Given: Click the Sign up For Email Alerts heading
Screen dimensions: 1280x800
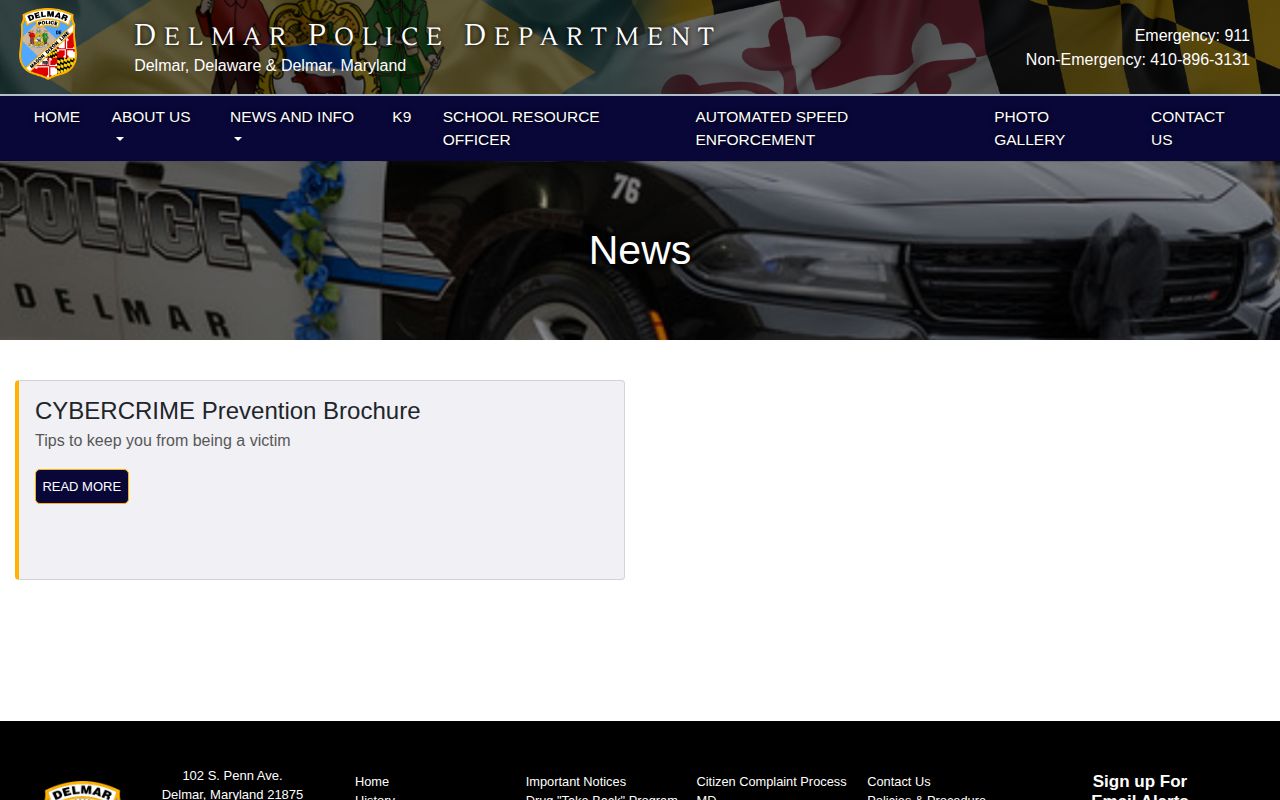Looking at the screenshot, I should 1140,788.
